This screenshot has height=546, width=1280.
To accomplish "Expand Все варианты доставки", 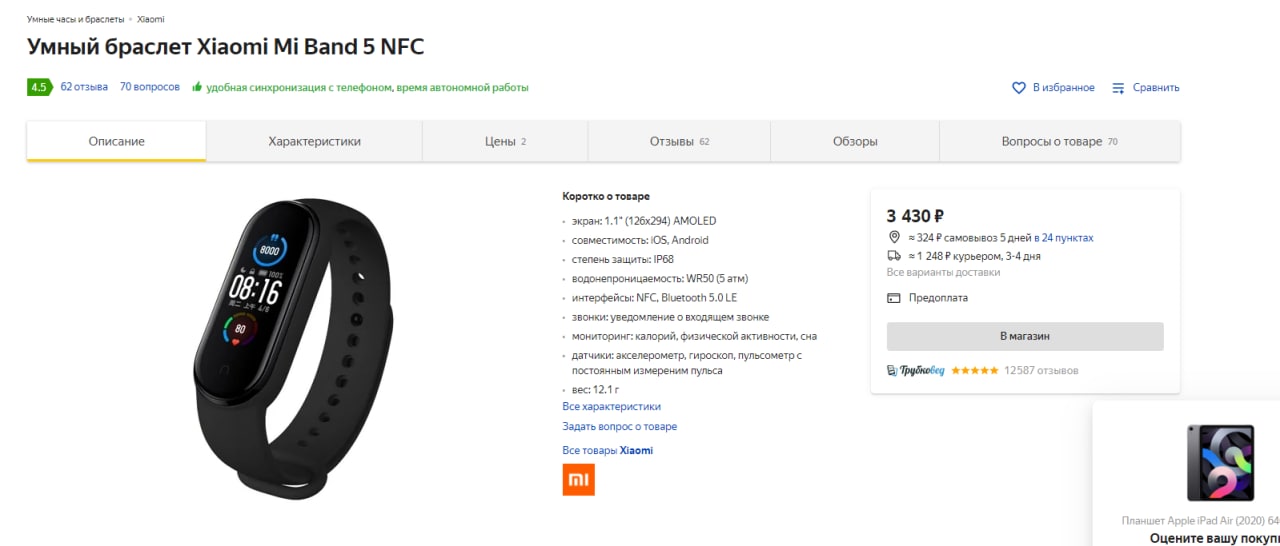I will pos(943,272).
